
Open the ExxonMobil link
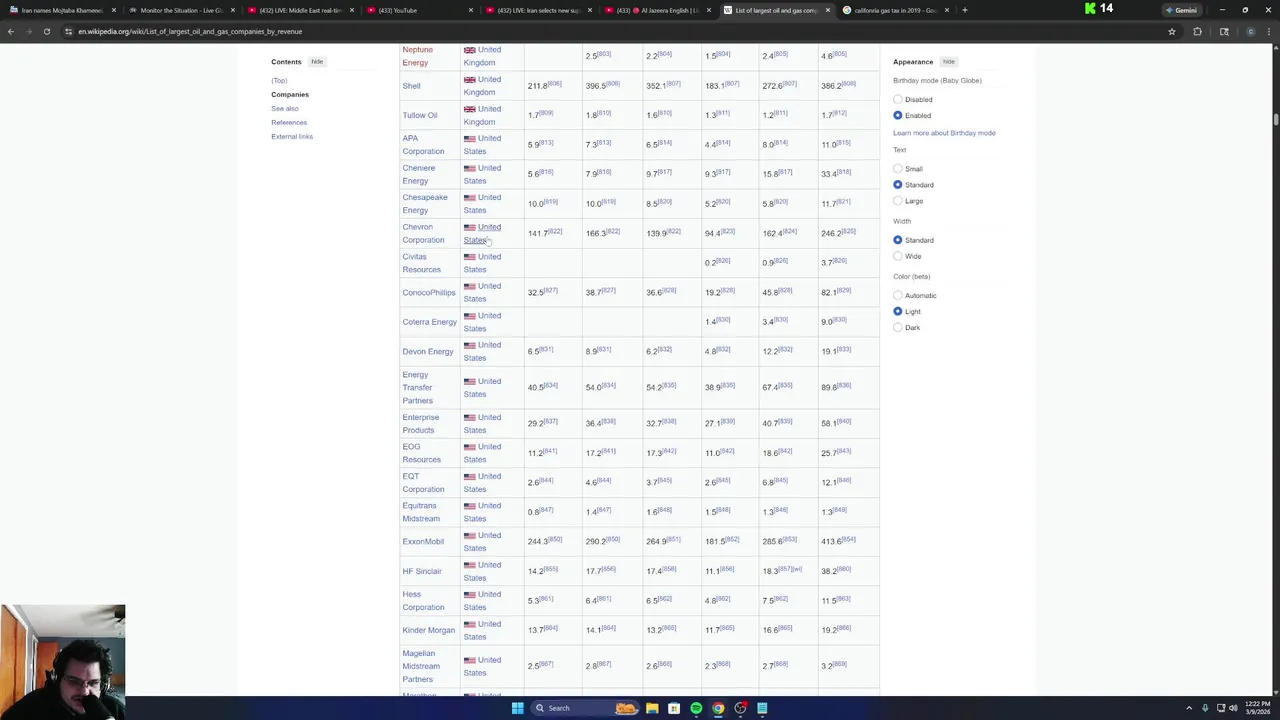tap(423, 542)
